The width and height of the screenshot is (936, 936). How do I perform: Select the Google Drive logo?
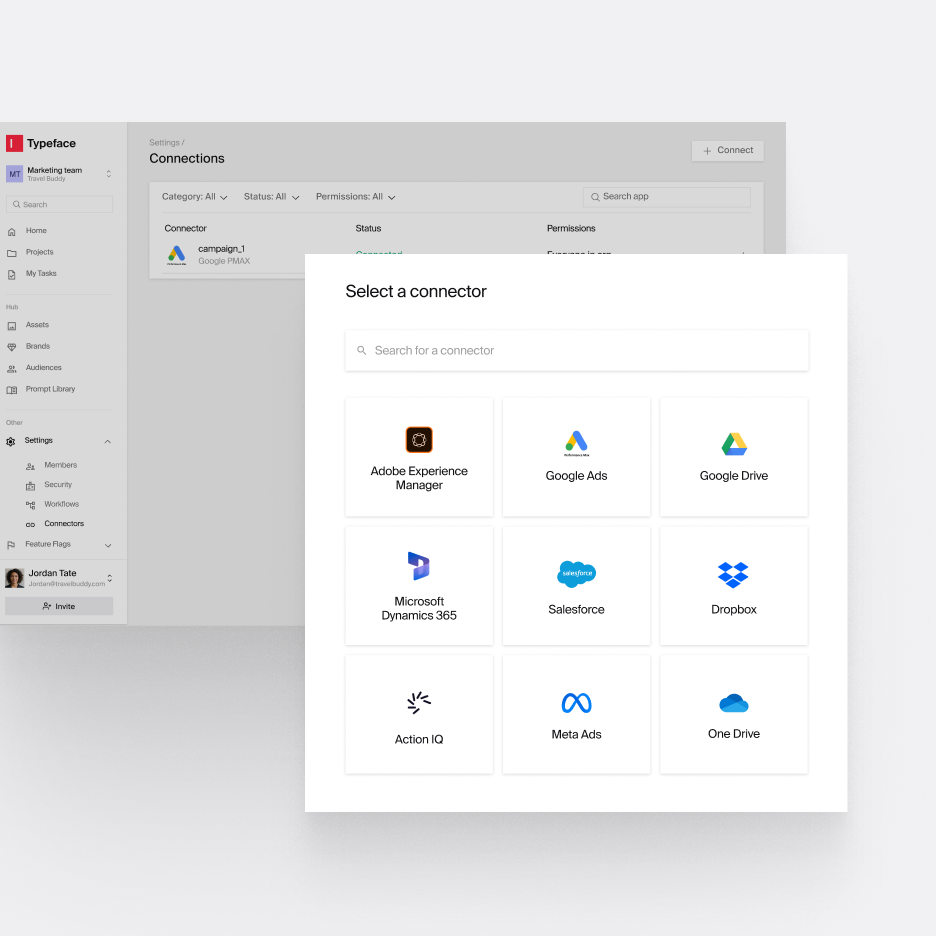point(734,444)
